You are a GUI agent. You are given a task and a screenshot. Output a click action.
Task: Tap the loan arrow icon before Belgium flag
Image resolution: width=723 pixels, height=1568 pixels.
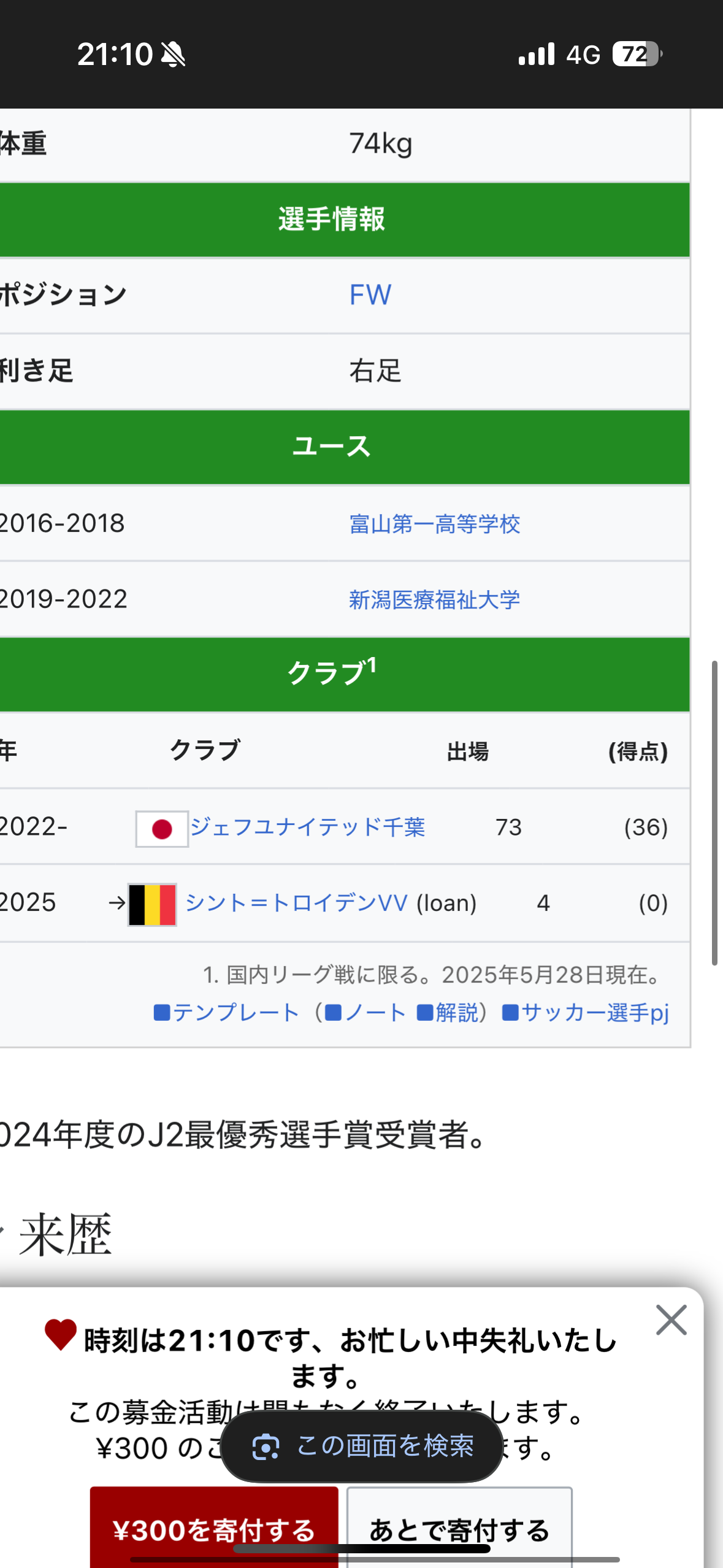point(117,903)
